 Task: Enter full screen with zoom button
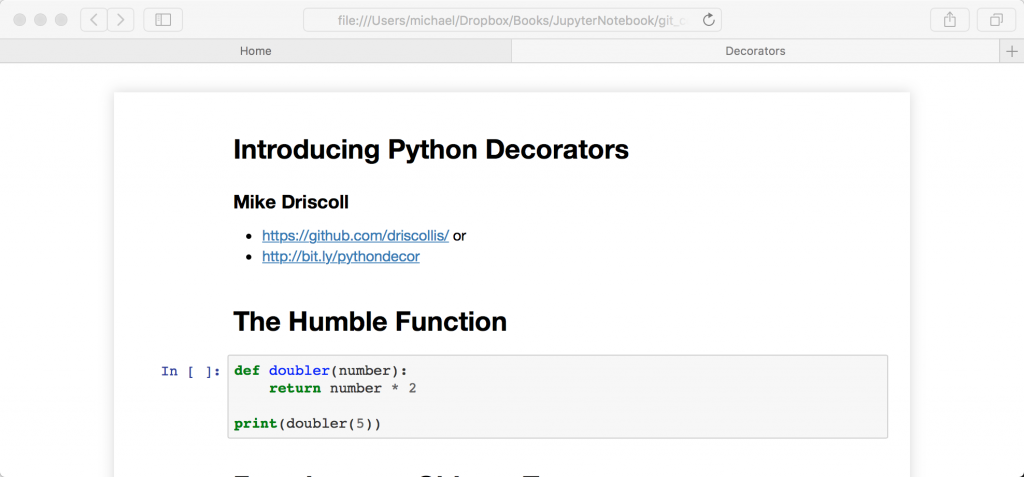[61, 20]
